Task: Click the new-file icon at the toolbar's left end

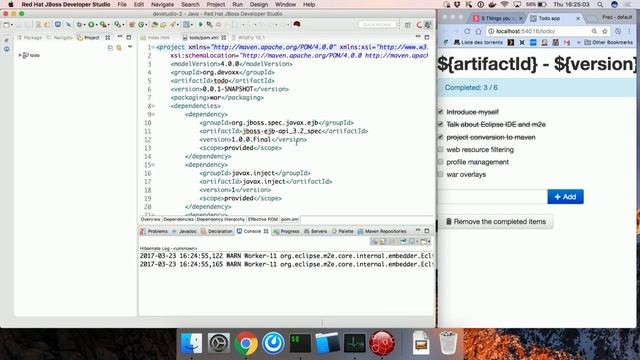Action: coord(7,24)
